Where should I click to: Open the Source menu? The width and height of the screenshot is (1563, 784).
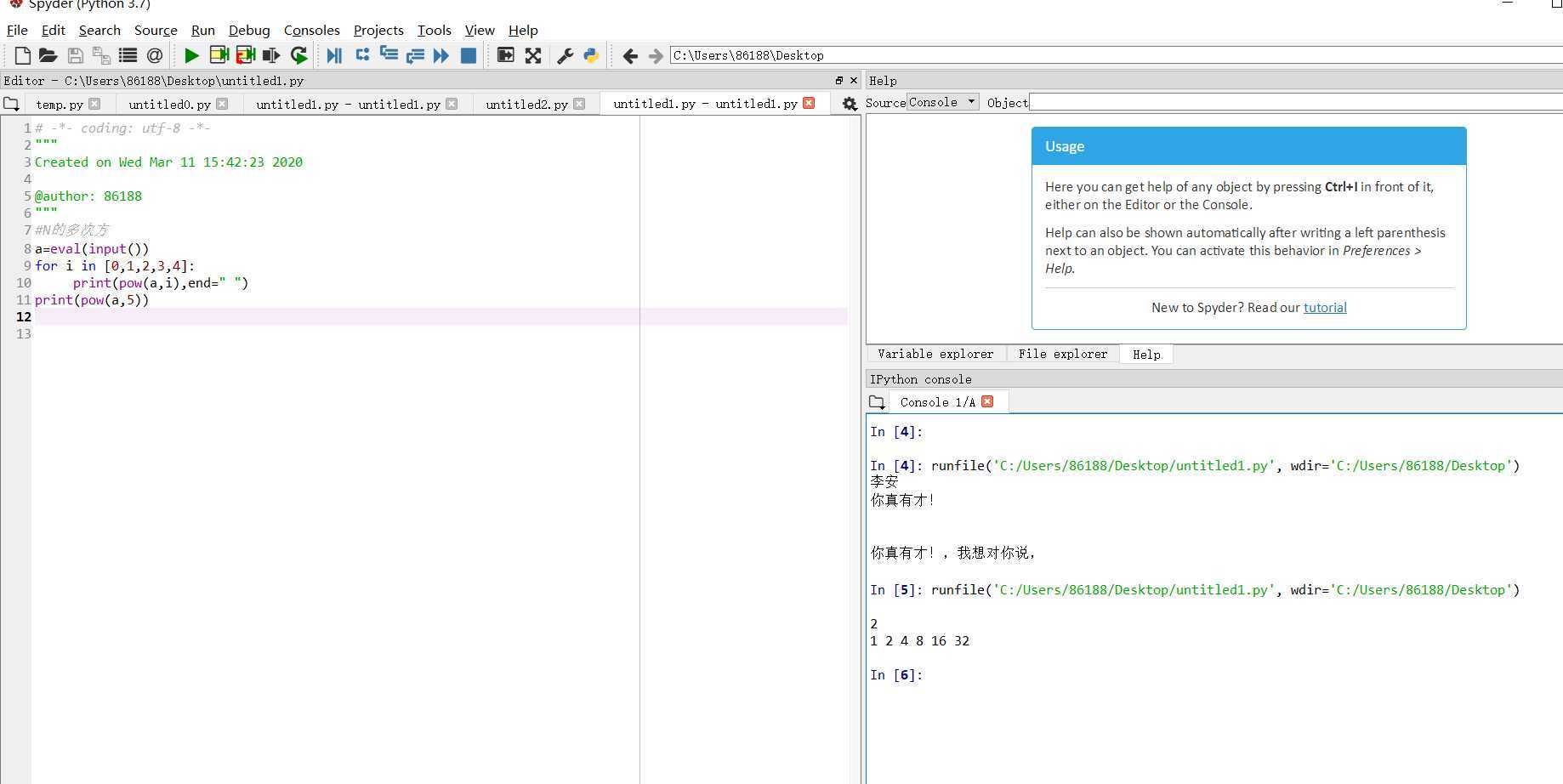pyautogui.click(x=156, y=30)
